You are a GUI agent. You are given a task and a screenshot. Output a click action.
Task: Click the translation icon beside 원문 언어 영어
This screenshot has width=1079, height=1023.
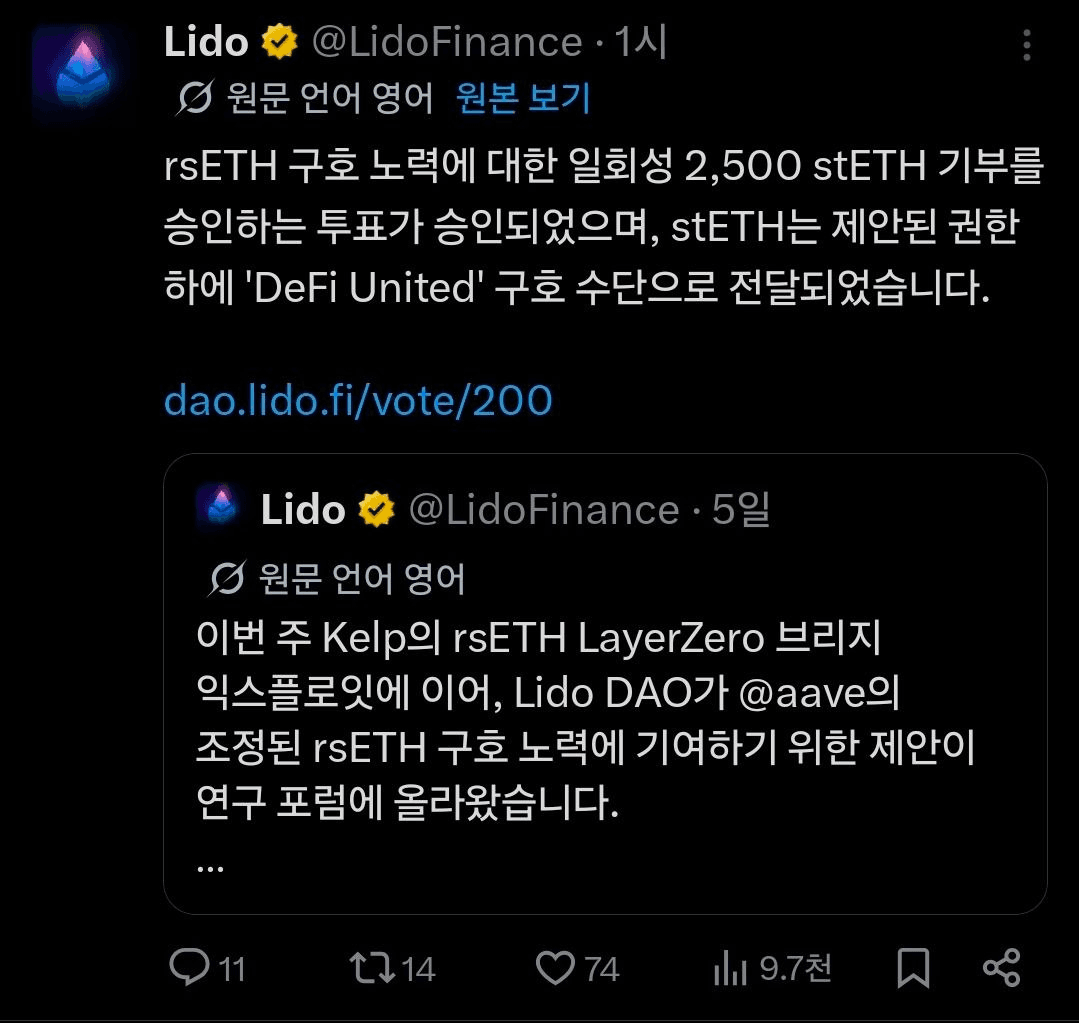point(193,98)
